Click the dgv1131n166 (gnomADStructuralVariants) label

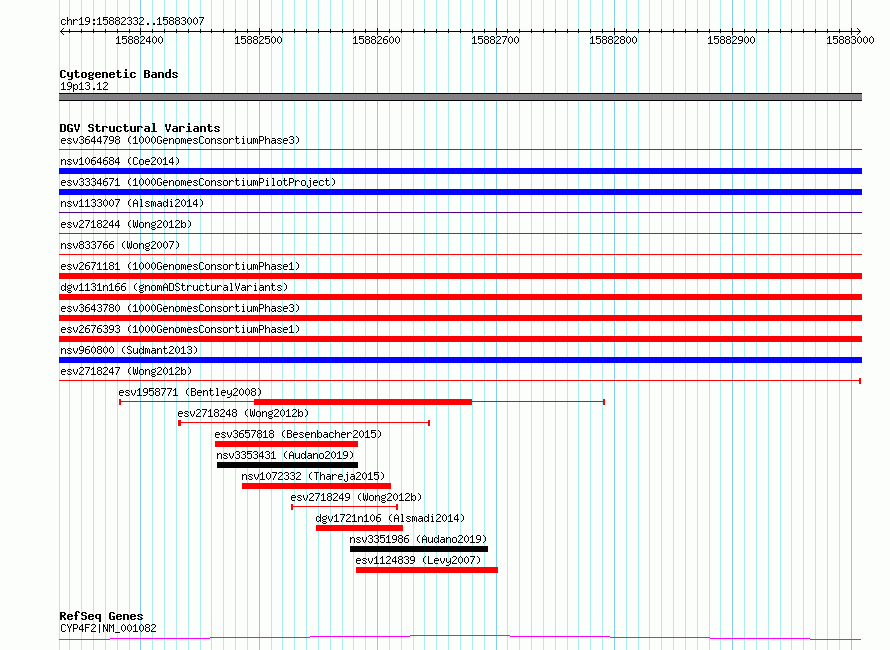[x=174, y=287]
